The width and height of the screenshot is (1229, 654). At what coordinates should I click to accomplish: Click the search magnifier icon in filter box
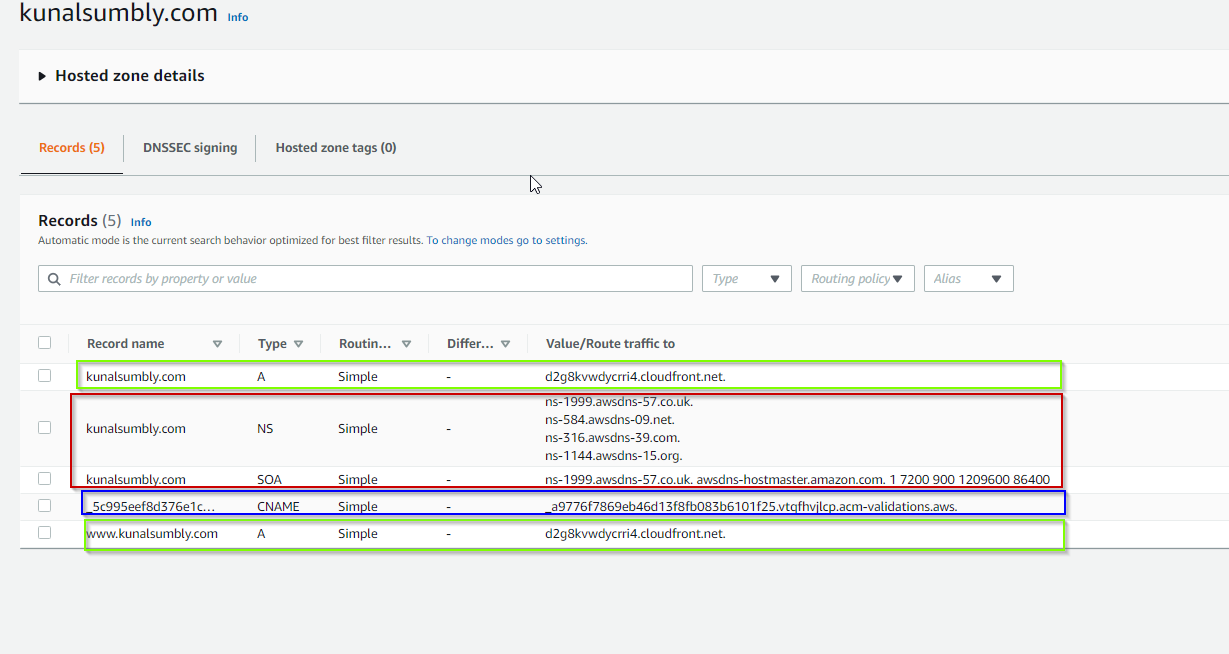(x=54, y=279)
